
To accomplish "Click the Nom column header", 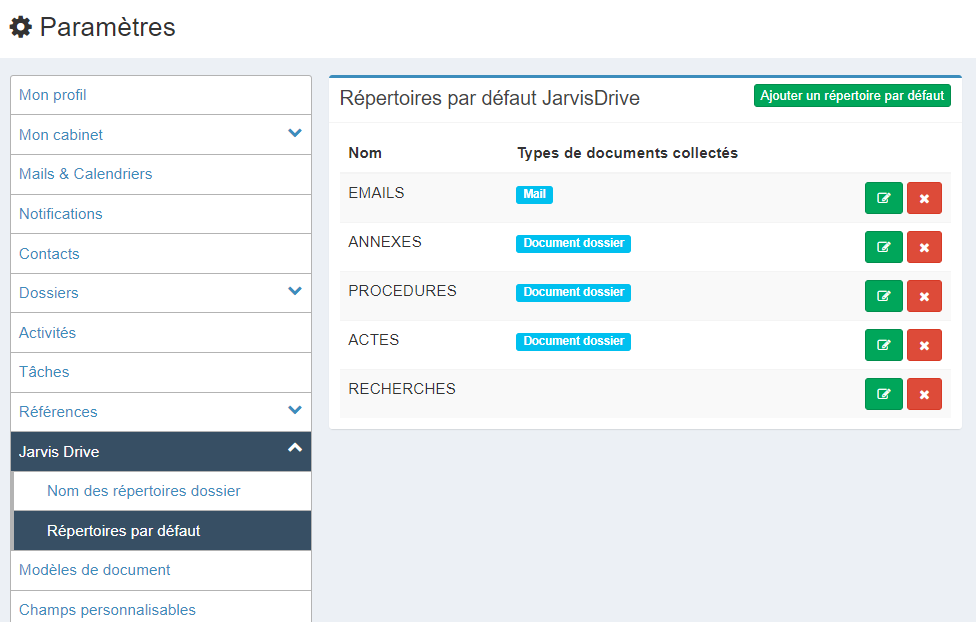I will [365, 153].
